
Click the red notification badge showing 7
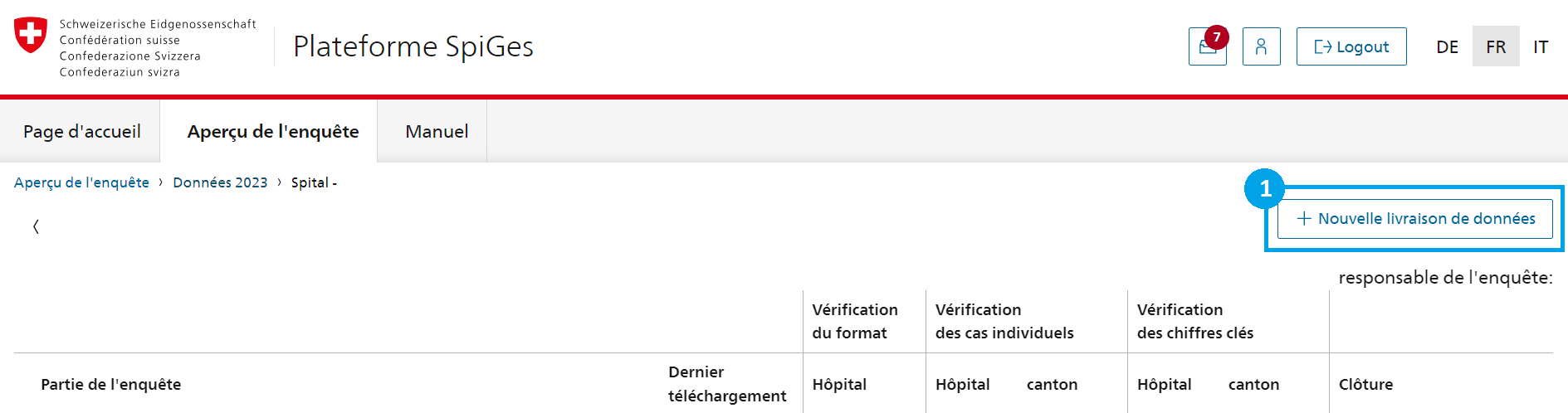[x=1217, y=37]
